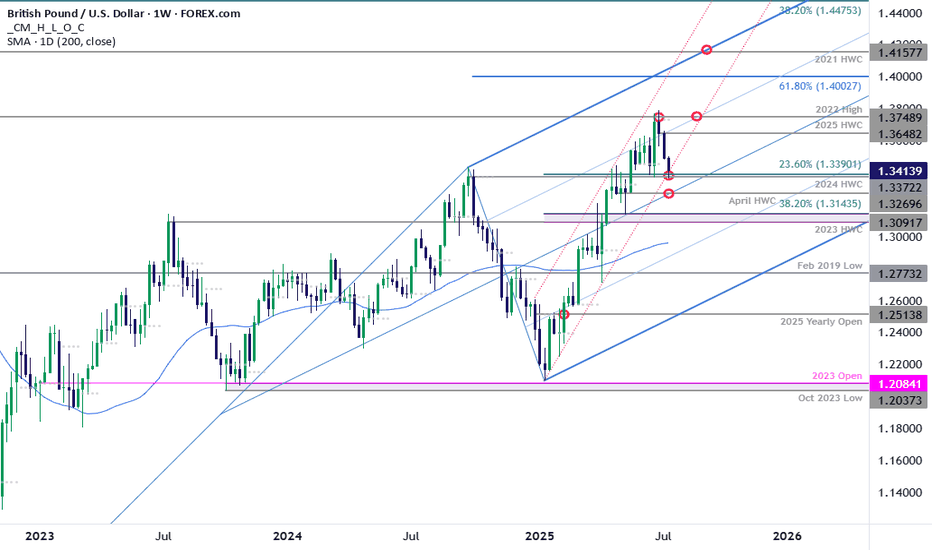This screenshot has height=550, width=932.
Task: Click the SMA 1D (200, close) indicator label
Action: point(62,41)
